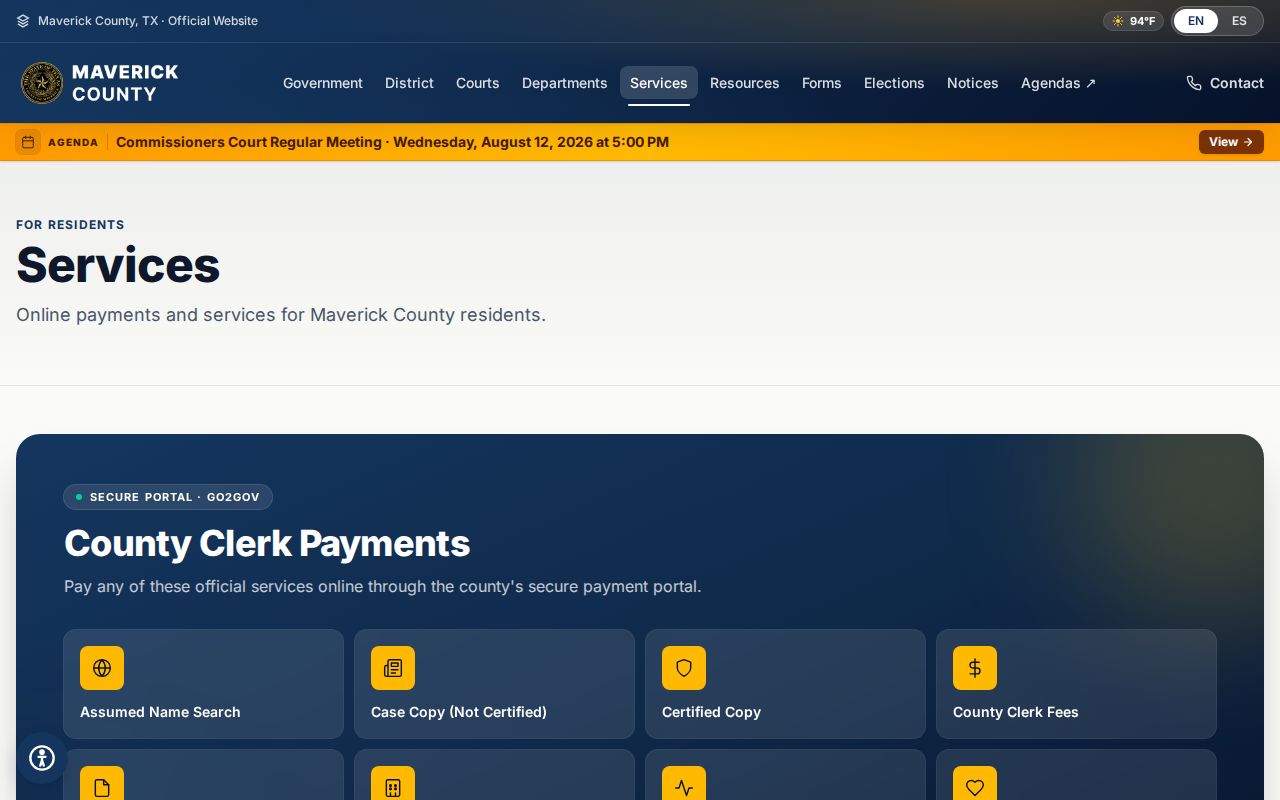The width and height of the screenshot is (1280, 800).
Task: Click the Secure Portal GO2GOV badge
Action: click(168, 497)
